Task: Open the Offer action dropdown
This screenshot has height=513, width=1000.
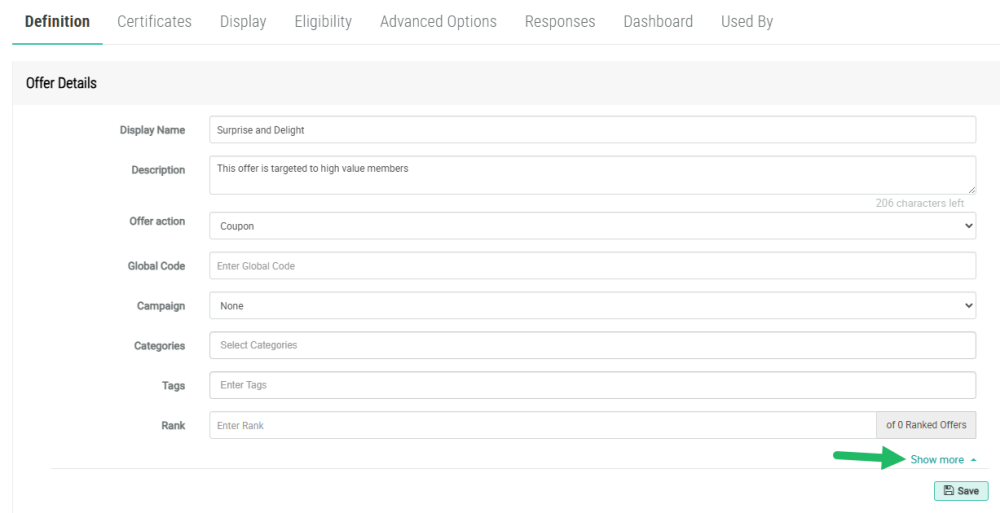Action: [592, 226]
